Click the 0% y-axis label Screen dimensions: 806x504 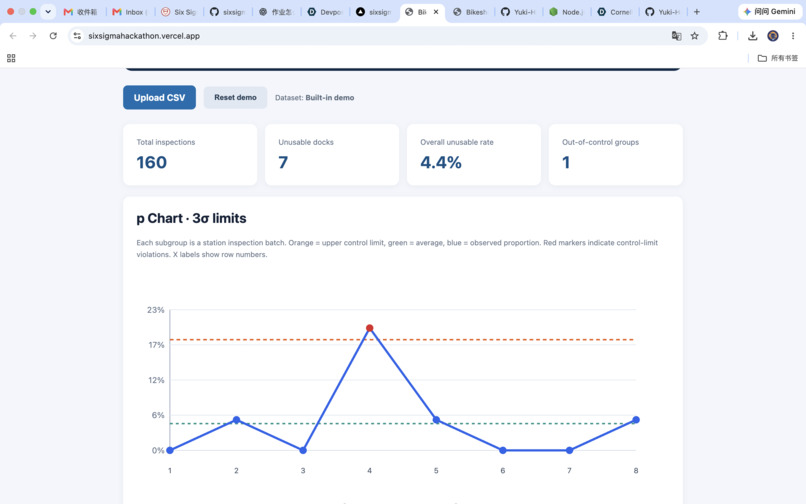click(x=158, y=451)
